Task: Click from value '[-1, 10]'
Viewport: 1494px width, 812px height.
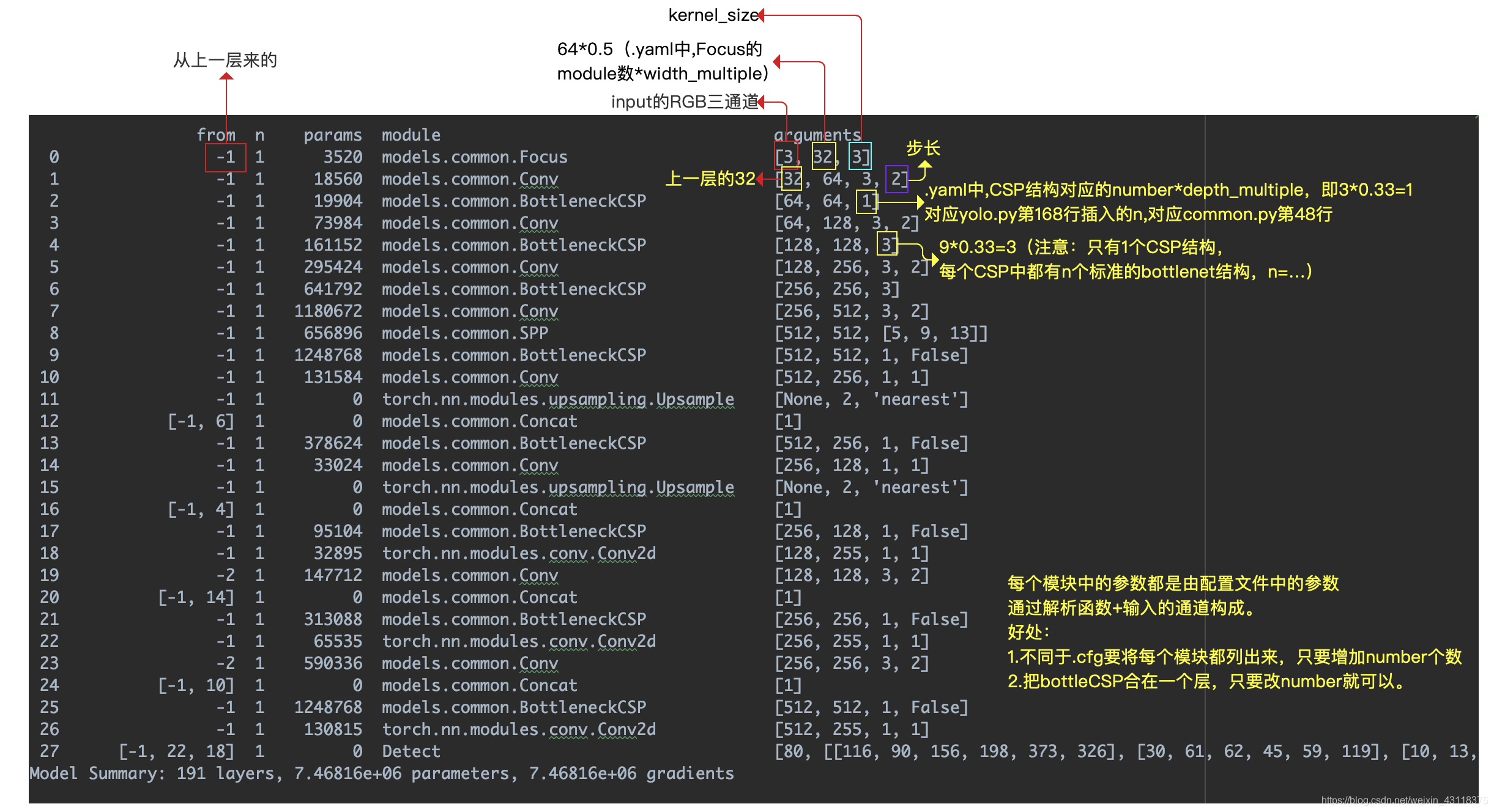Action: click(196, 685)
